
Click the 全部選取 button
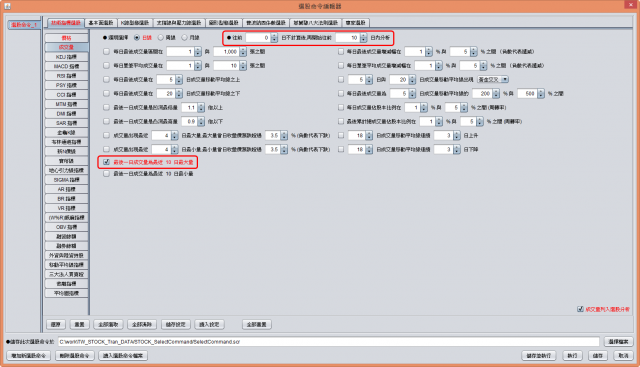(x=109, y=325)
